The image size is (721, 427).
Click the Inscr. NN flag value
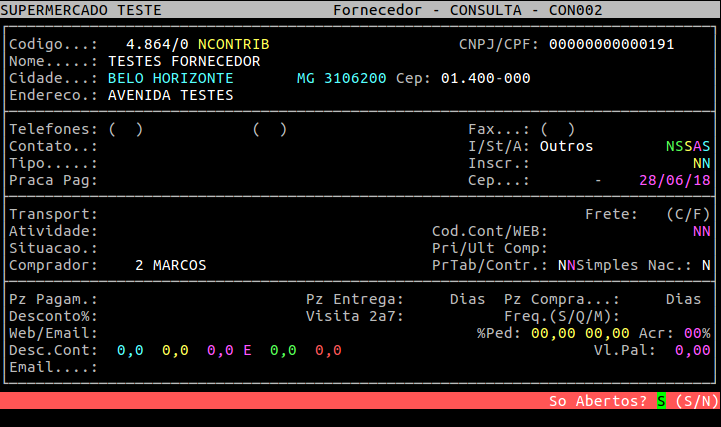coord(701,163)
